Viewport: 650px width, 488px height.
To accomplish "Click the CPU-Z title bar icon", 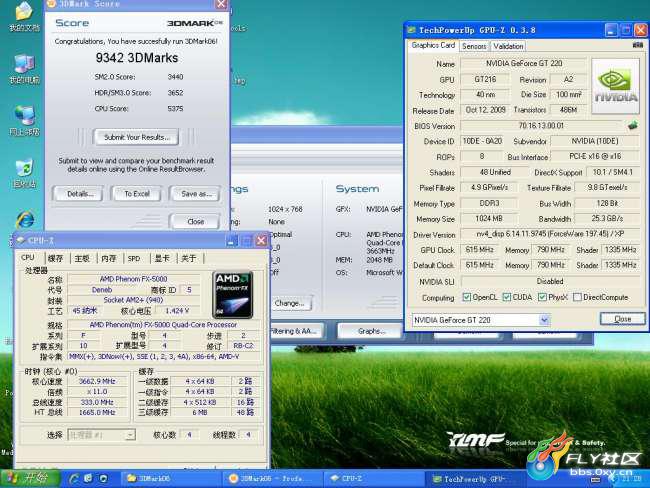I will pyautogui.click(x=20, y=240).
